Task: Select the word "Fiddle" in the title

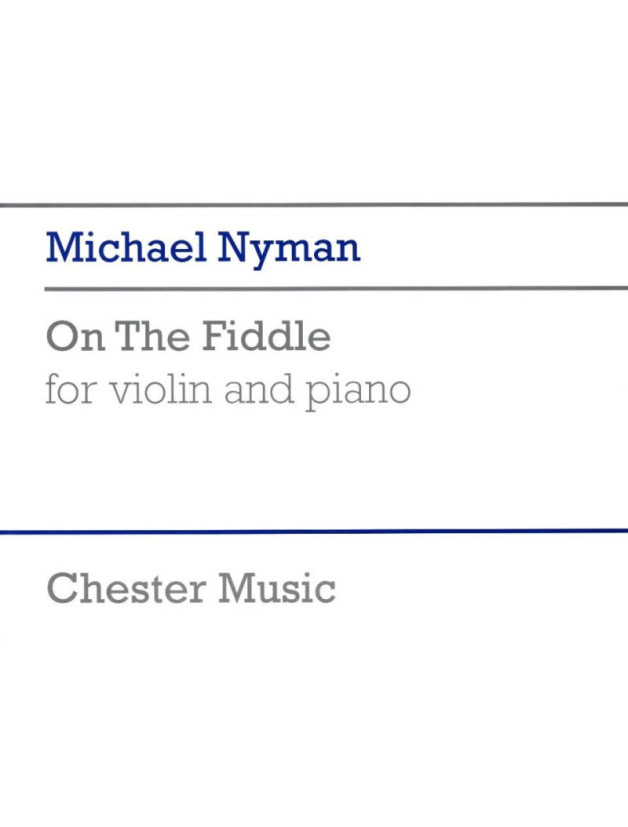Action: coord(267,336)
